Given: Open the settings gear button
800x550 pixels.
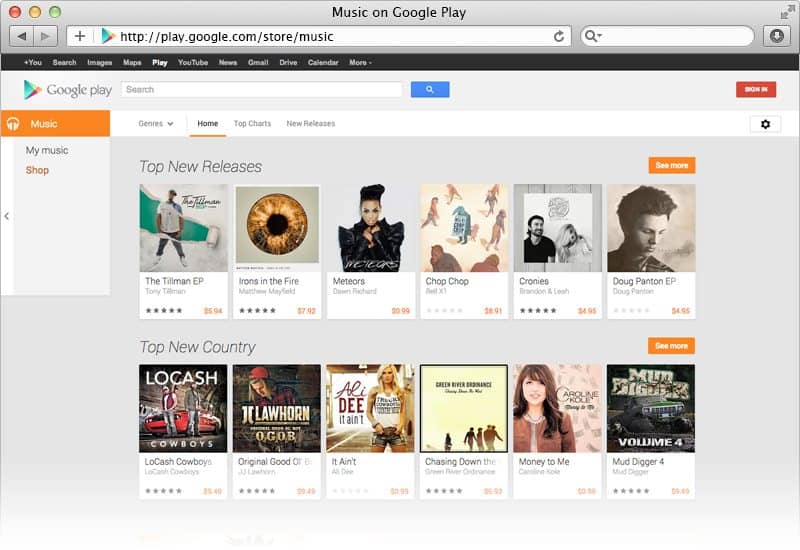Looking at the screenshot, I should click(x=765, y=124).
